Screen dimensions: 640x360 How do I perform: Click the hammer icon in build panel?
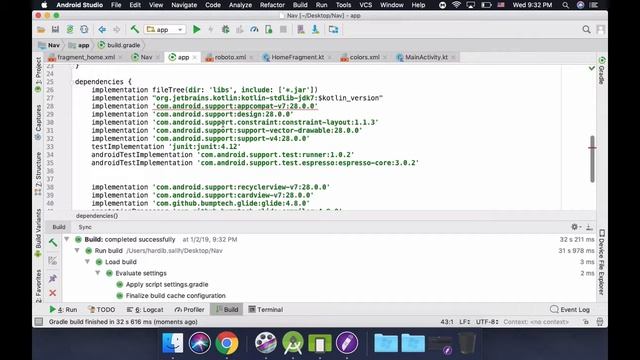tap(53, 242)
